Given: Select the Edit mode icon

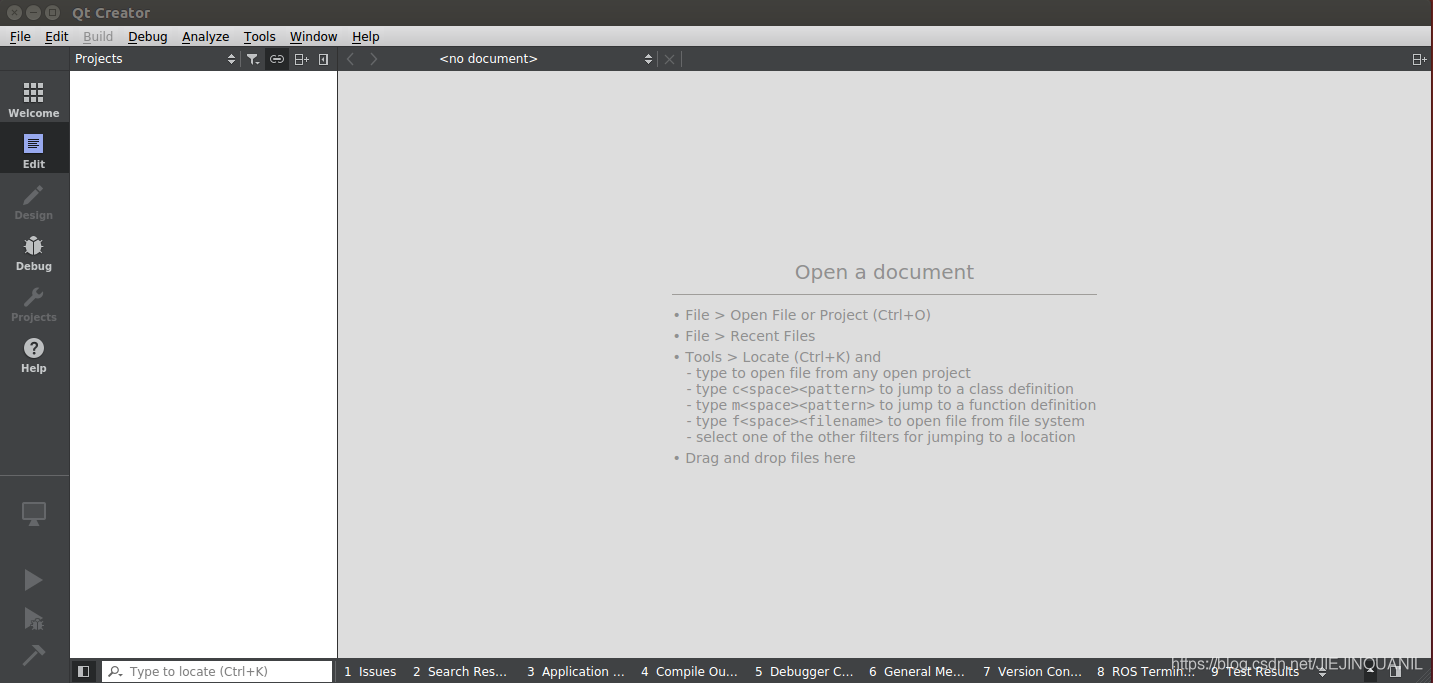Looking at the screenshot, I should click(34, 149).
